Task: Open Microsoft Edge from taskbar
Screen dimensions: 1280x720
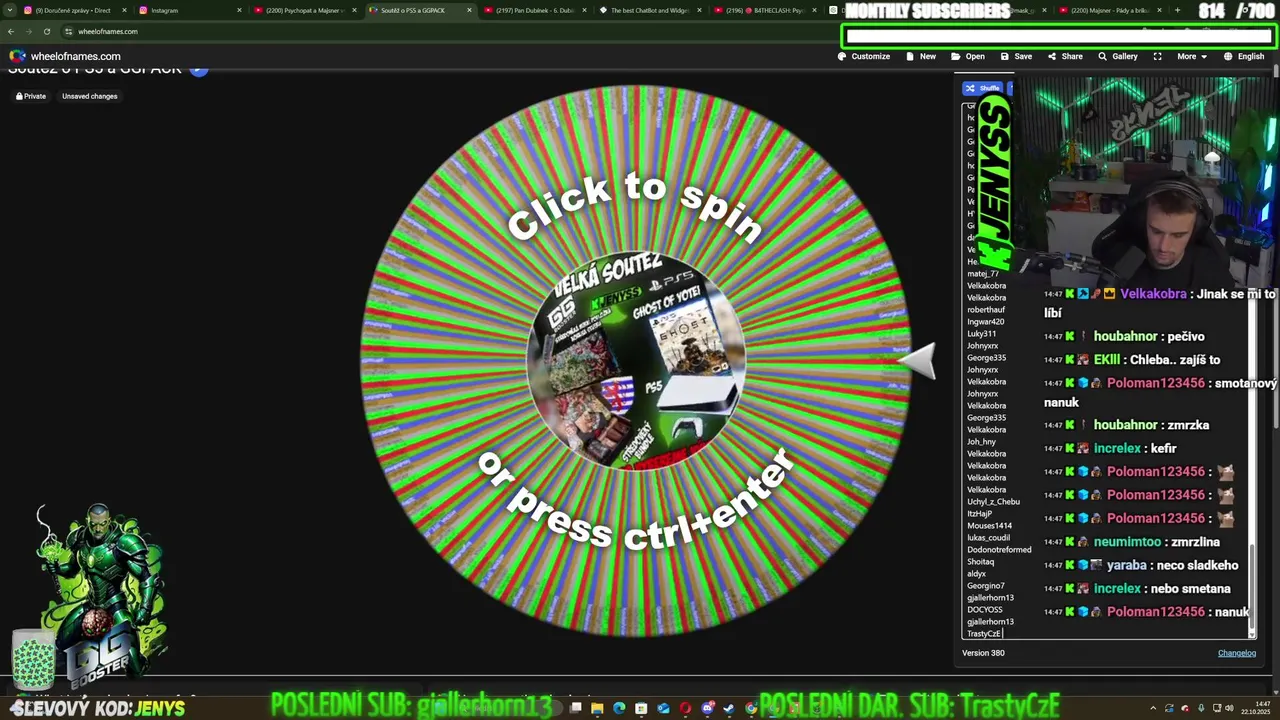Action: [x=619, y=708]
